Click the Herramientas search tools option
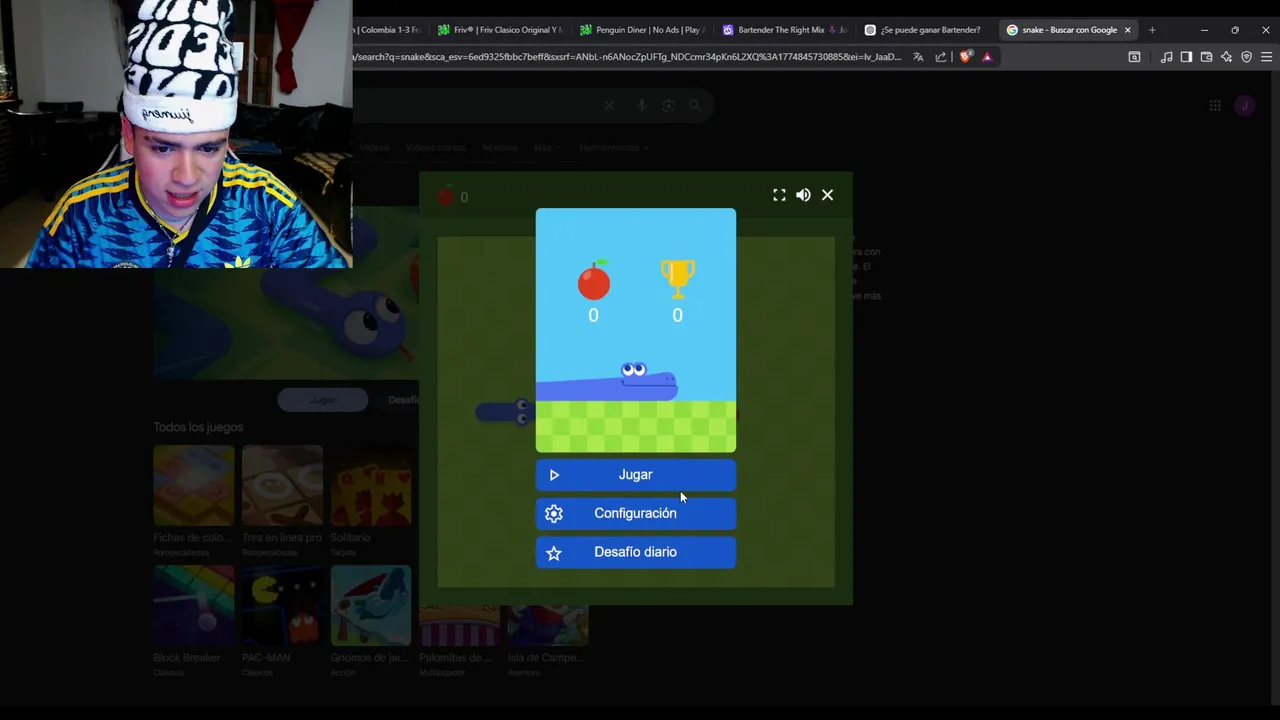1280x720 pixels. point(613,148)
